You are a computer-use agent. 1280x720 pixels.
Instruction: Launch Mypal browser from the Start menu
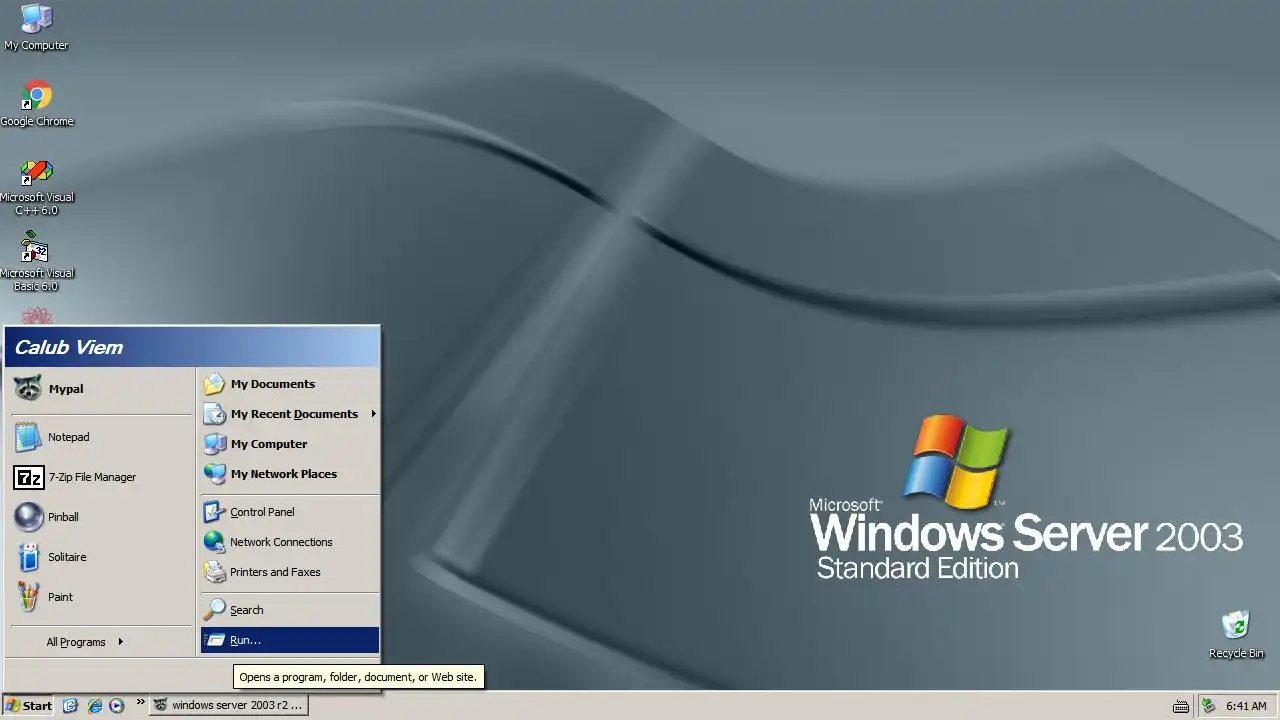tap(100, 389)
